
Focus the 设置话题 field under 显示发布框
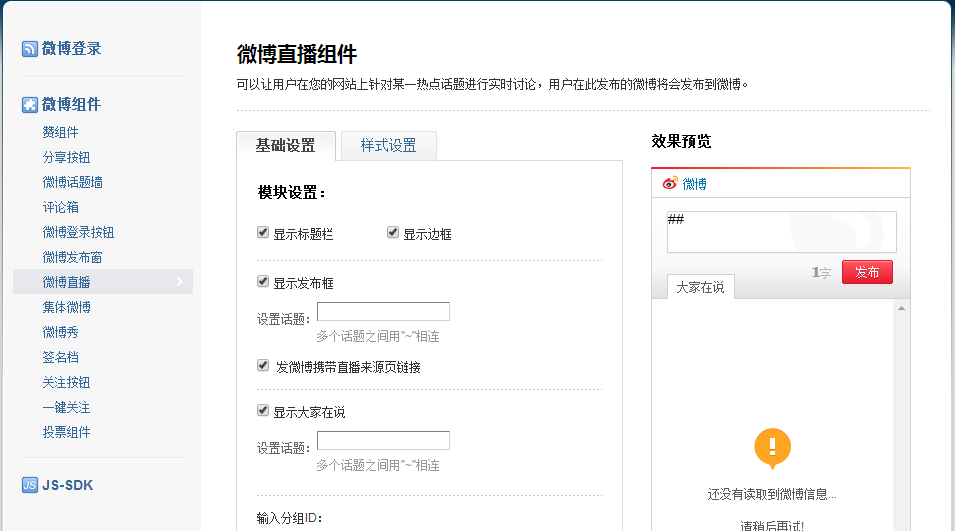[x=383, y=312]
